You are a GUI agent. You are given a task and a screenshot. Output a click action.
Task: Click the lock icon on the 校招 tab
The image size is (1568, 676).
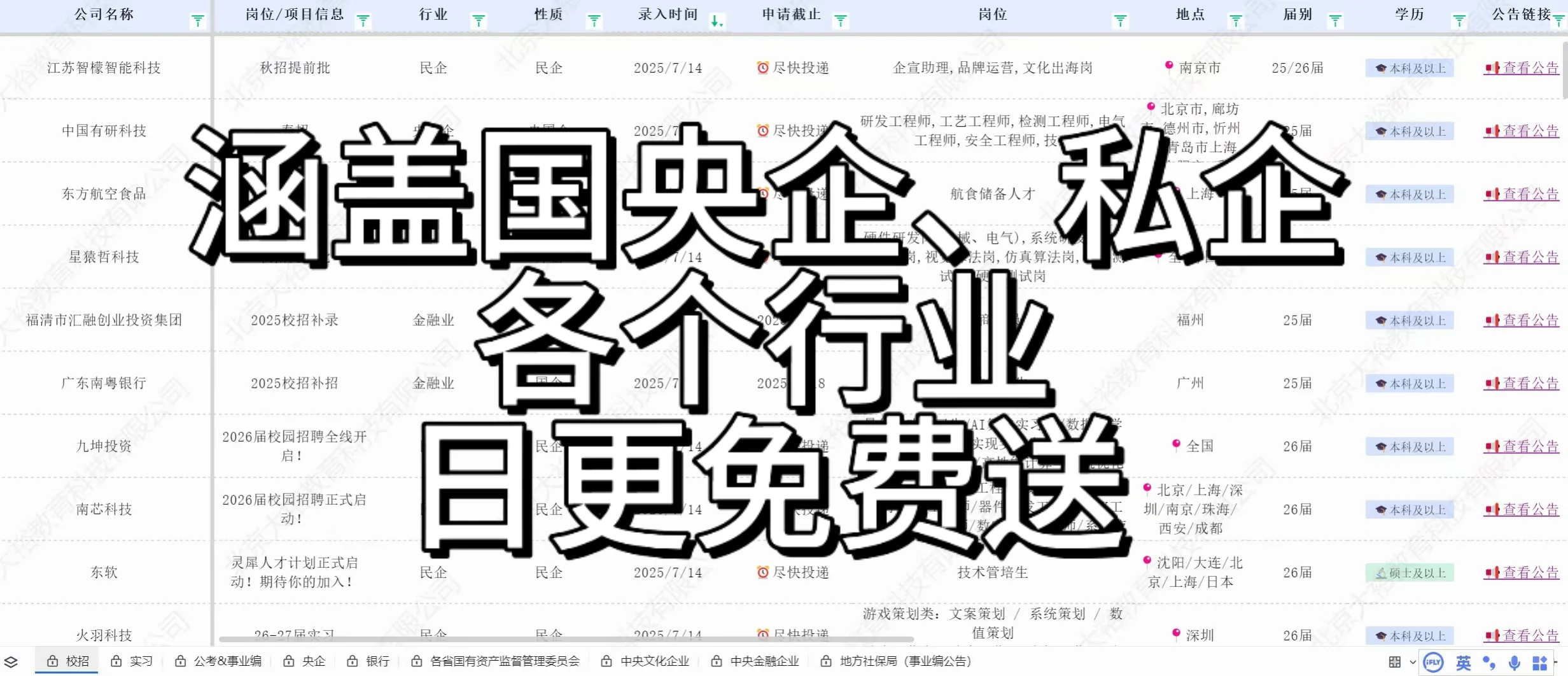53,661
